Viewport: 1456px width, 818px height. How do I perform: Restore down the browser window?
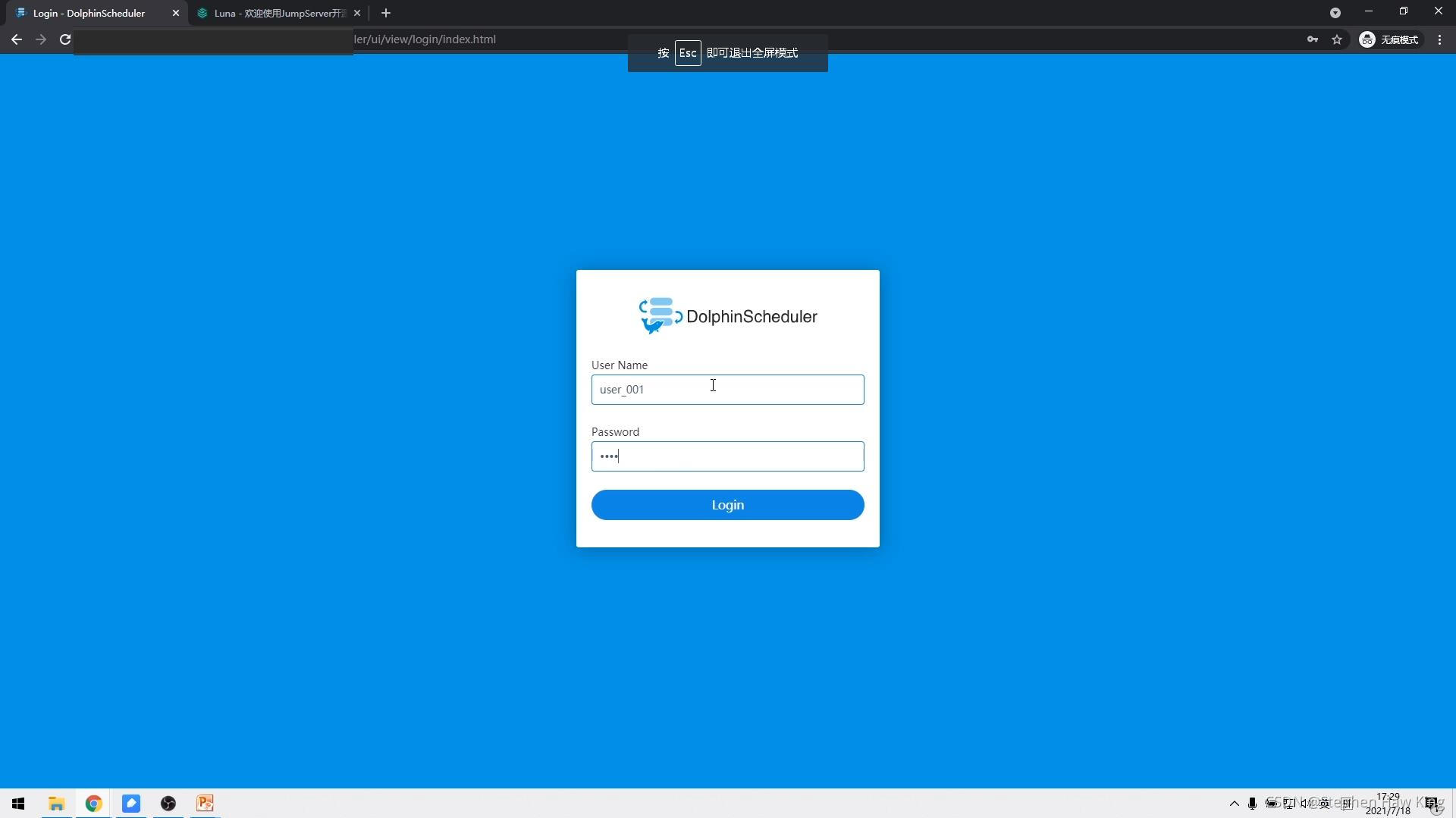(x=1404, y=11)
